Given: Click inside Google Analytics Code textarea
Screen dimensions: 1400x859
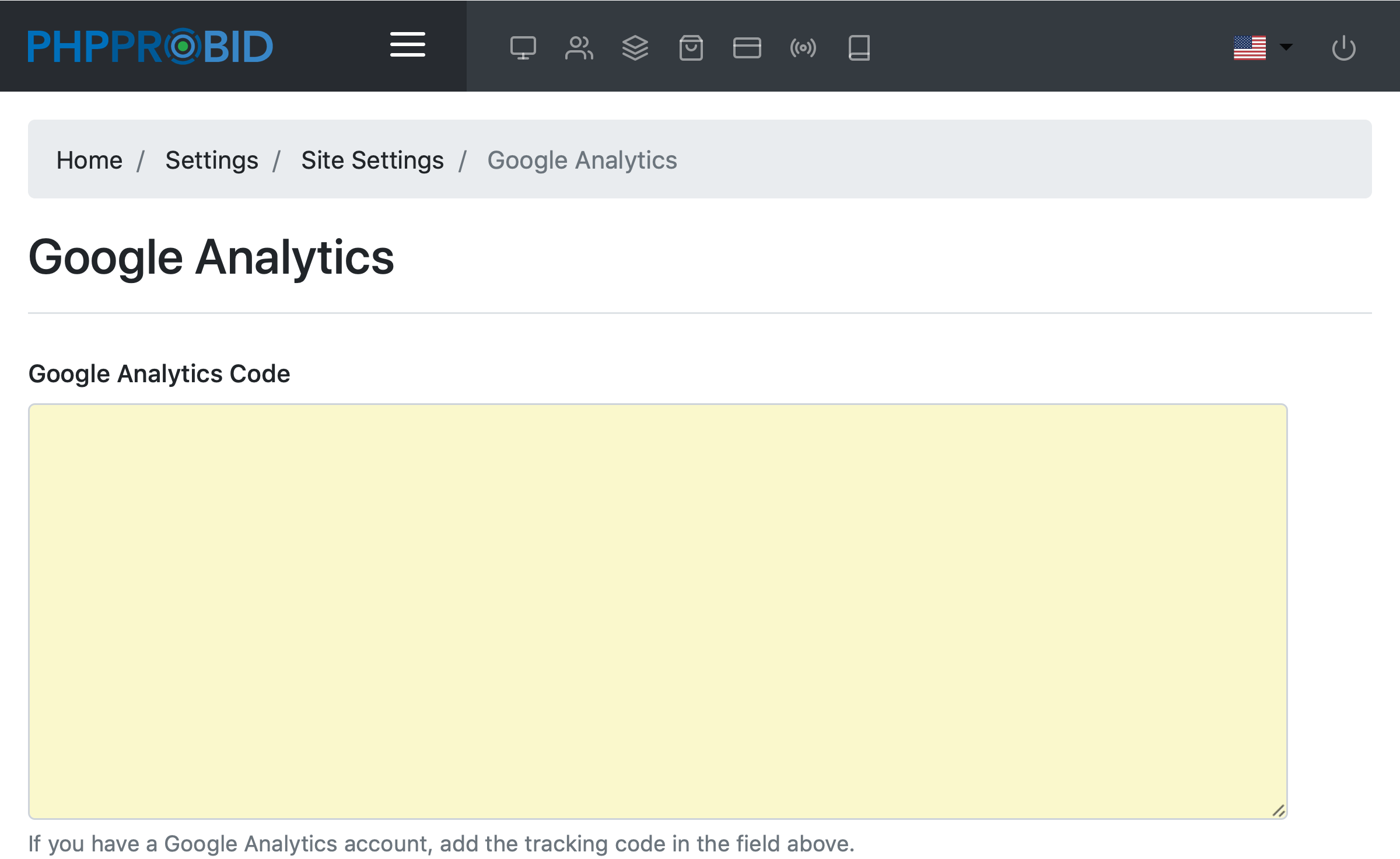Looking at the screenshot, I should (x=657, y=610).
